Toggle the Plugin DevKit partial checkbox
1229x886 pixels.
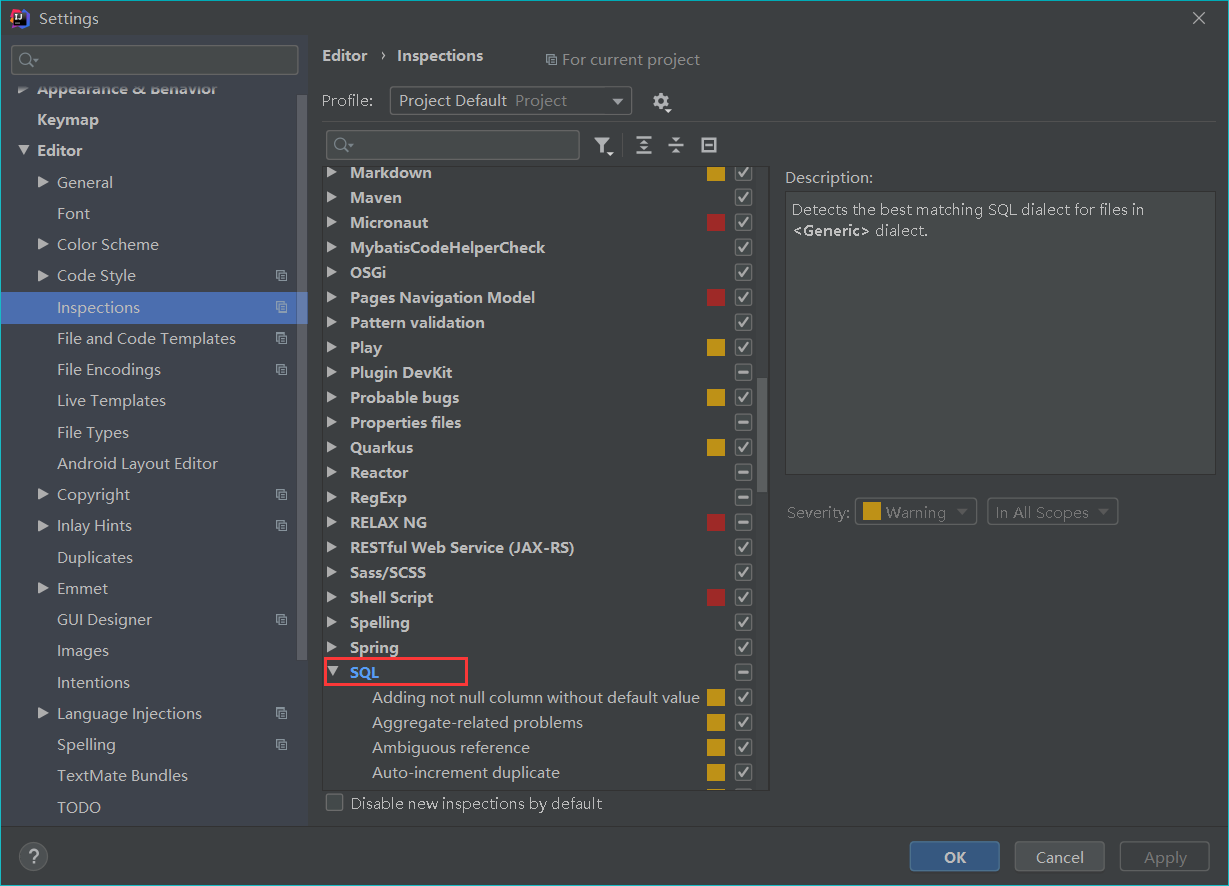pos(743,373)
